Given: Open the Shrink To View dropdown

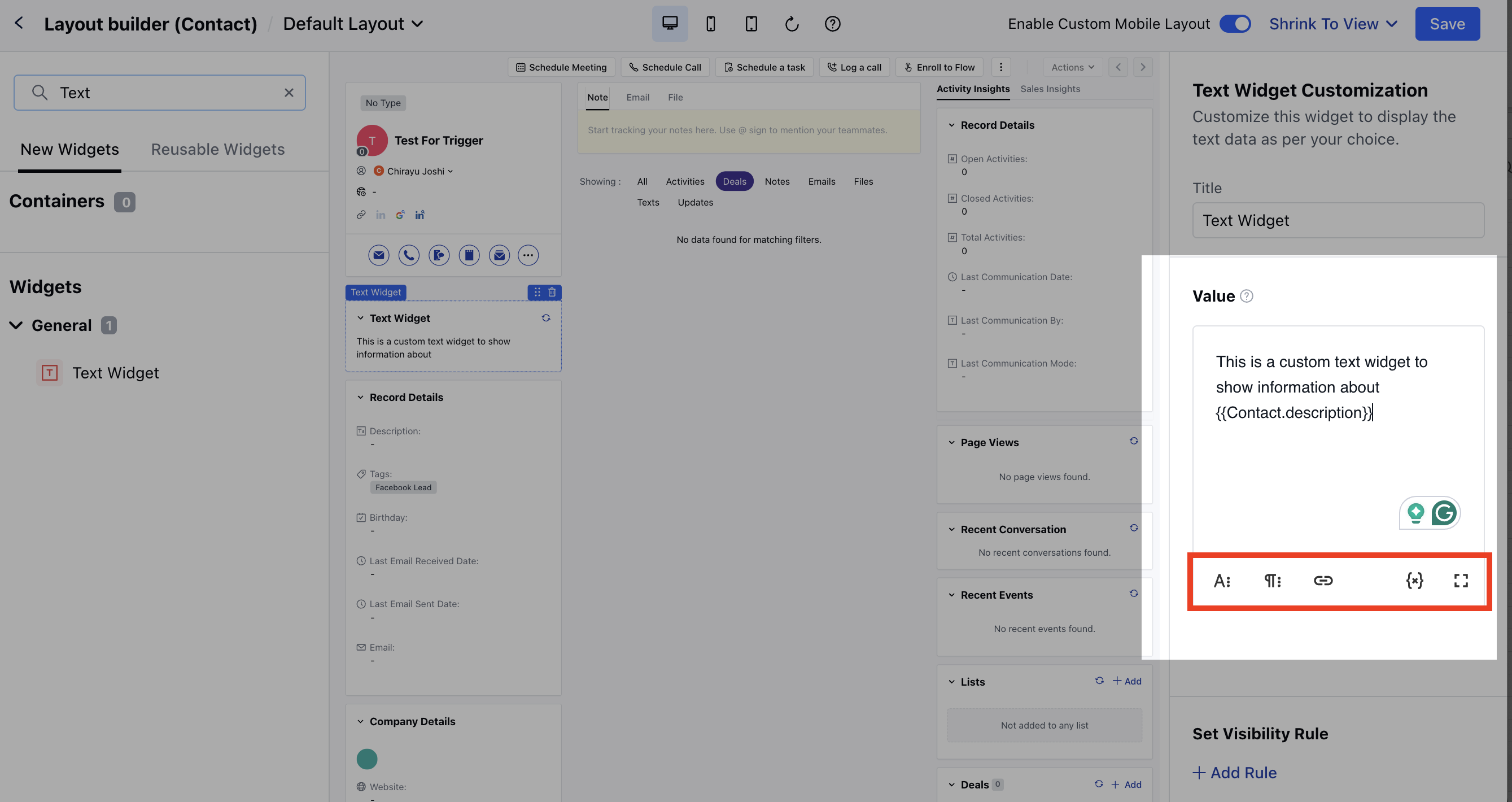Looking at the screenshot, I should [1332, 24].
